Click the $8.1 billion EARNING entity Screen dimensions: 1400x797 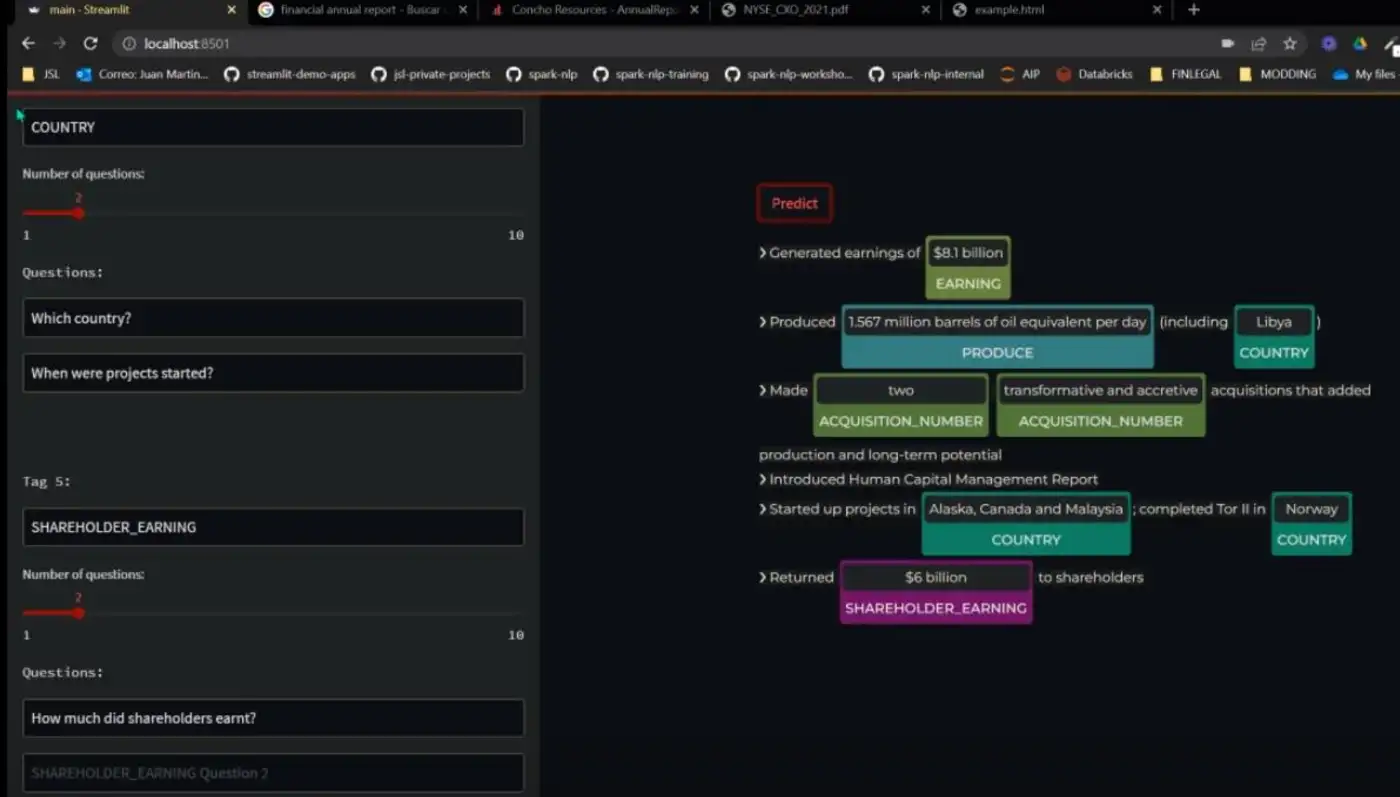(x=967, y=267)
